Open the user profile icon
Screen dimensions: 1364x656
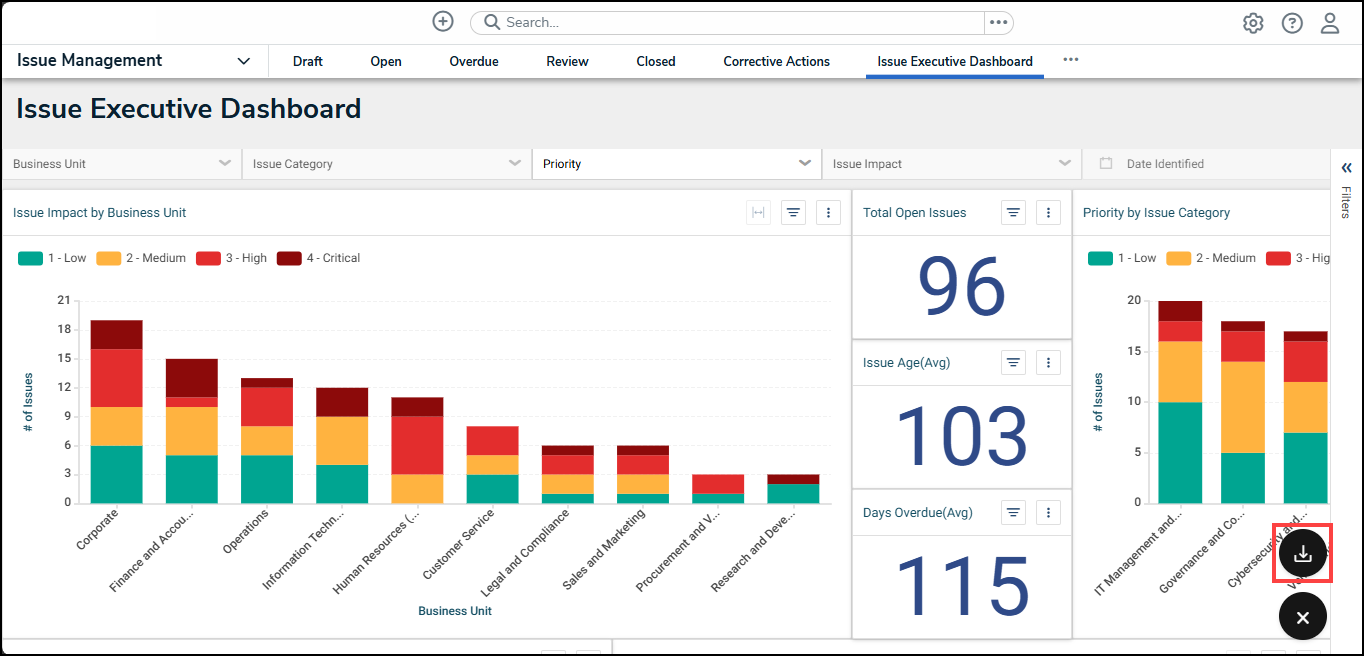1330,23
